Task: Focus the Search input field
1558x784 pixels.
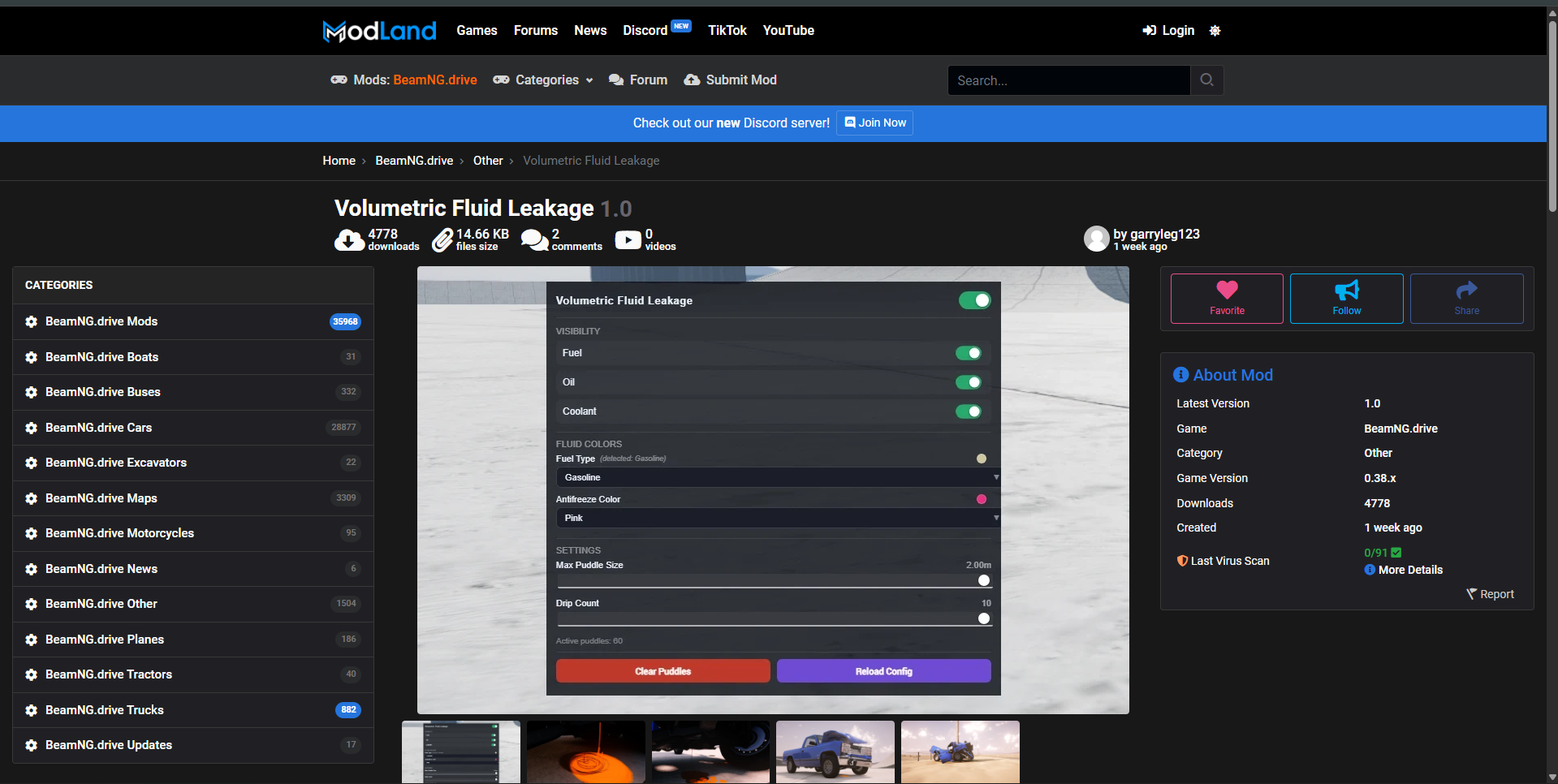Action: [1069, 80]
